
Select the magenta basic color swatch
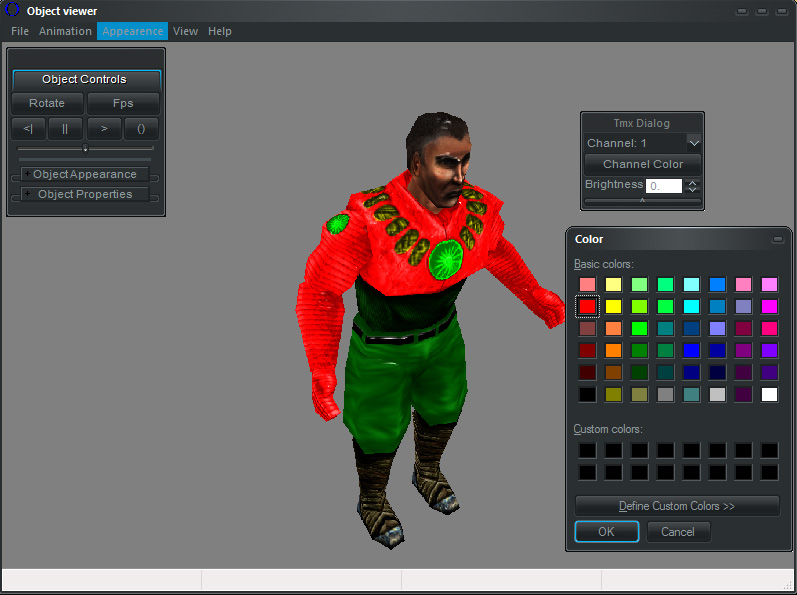pos(769,306)
